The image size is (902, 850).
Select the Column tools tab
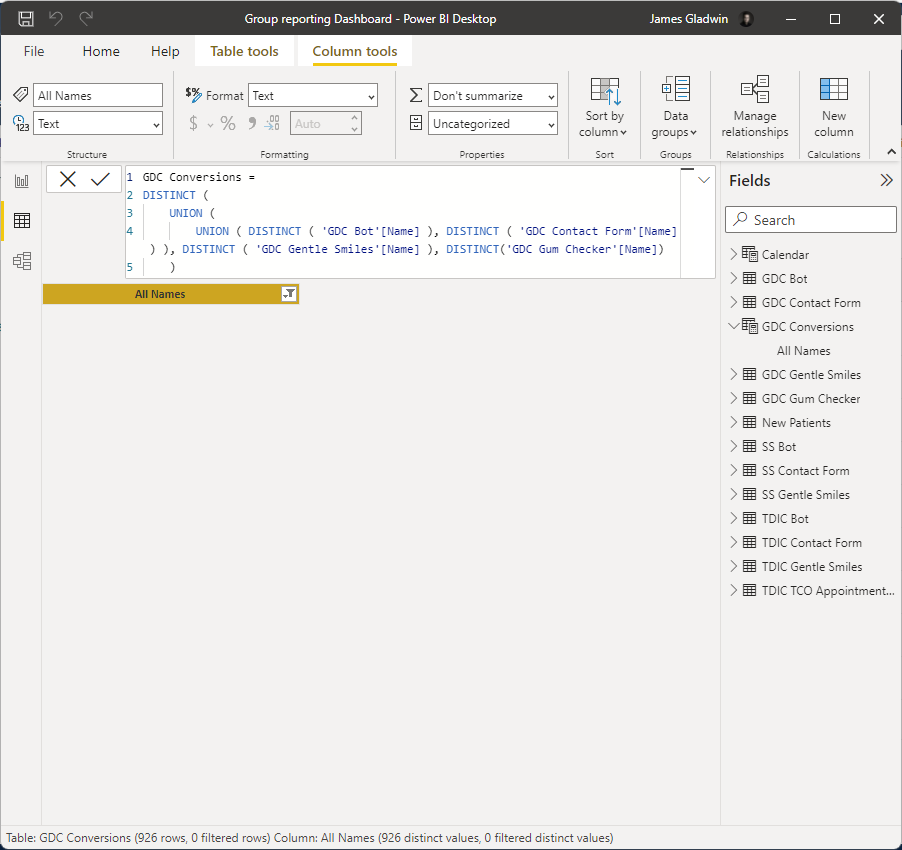tap(355, 51)
